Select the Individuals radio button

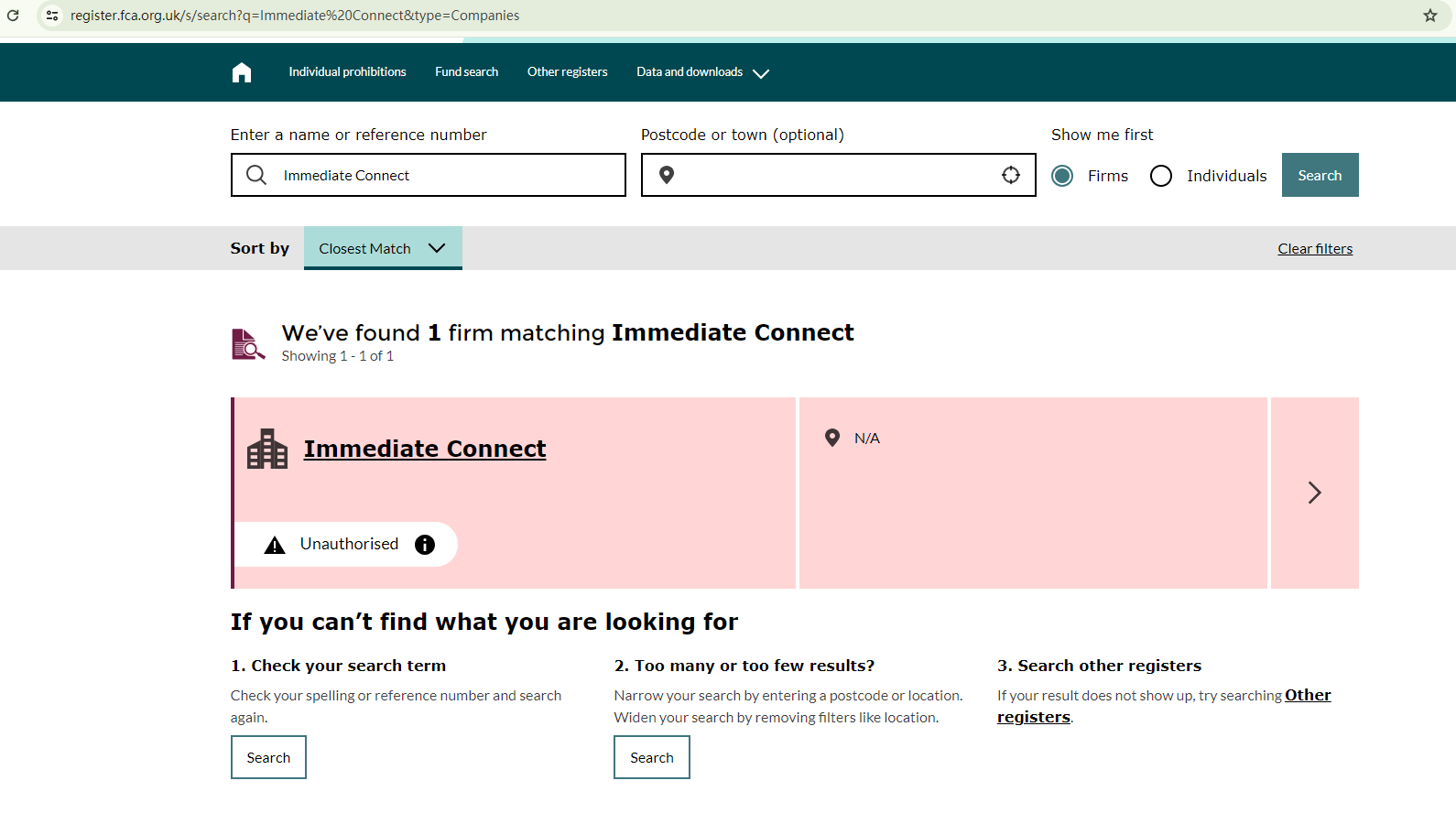1161,176
